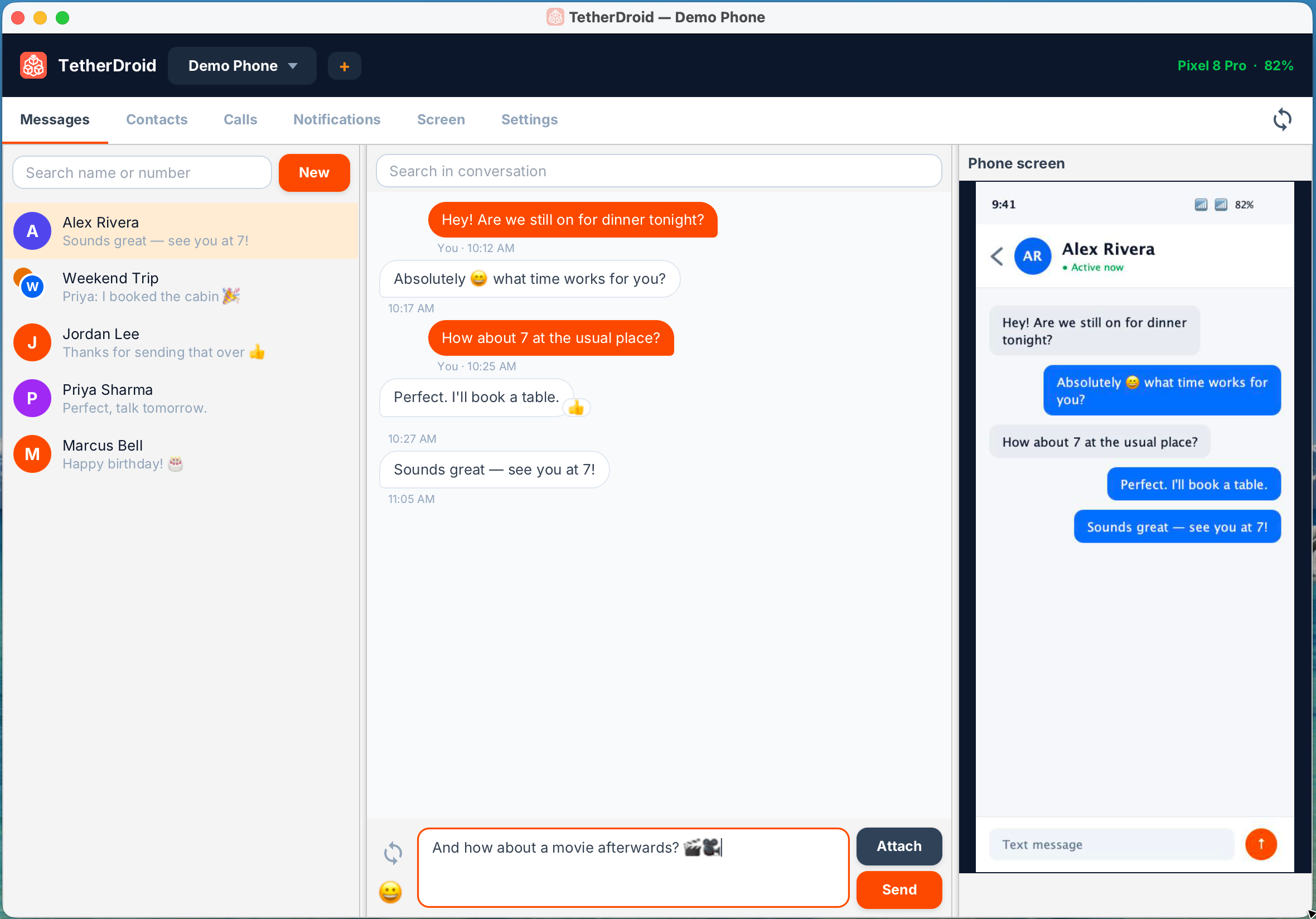Open the Contacts tab
Viewport: 1316px width, 919px height.
click(x=157, y=120)
